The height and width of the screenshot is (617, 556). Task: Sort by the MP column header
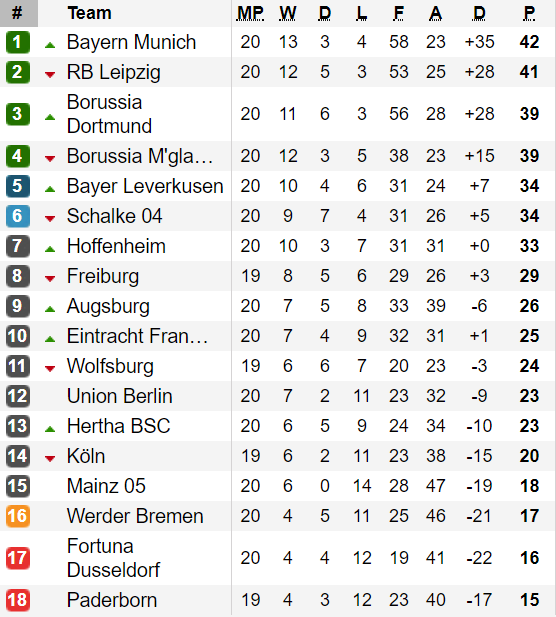250,13
